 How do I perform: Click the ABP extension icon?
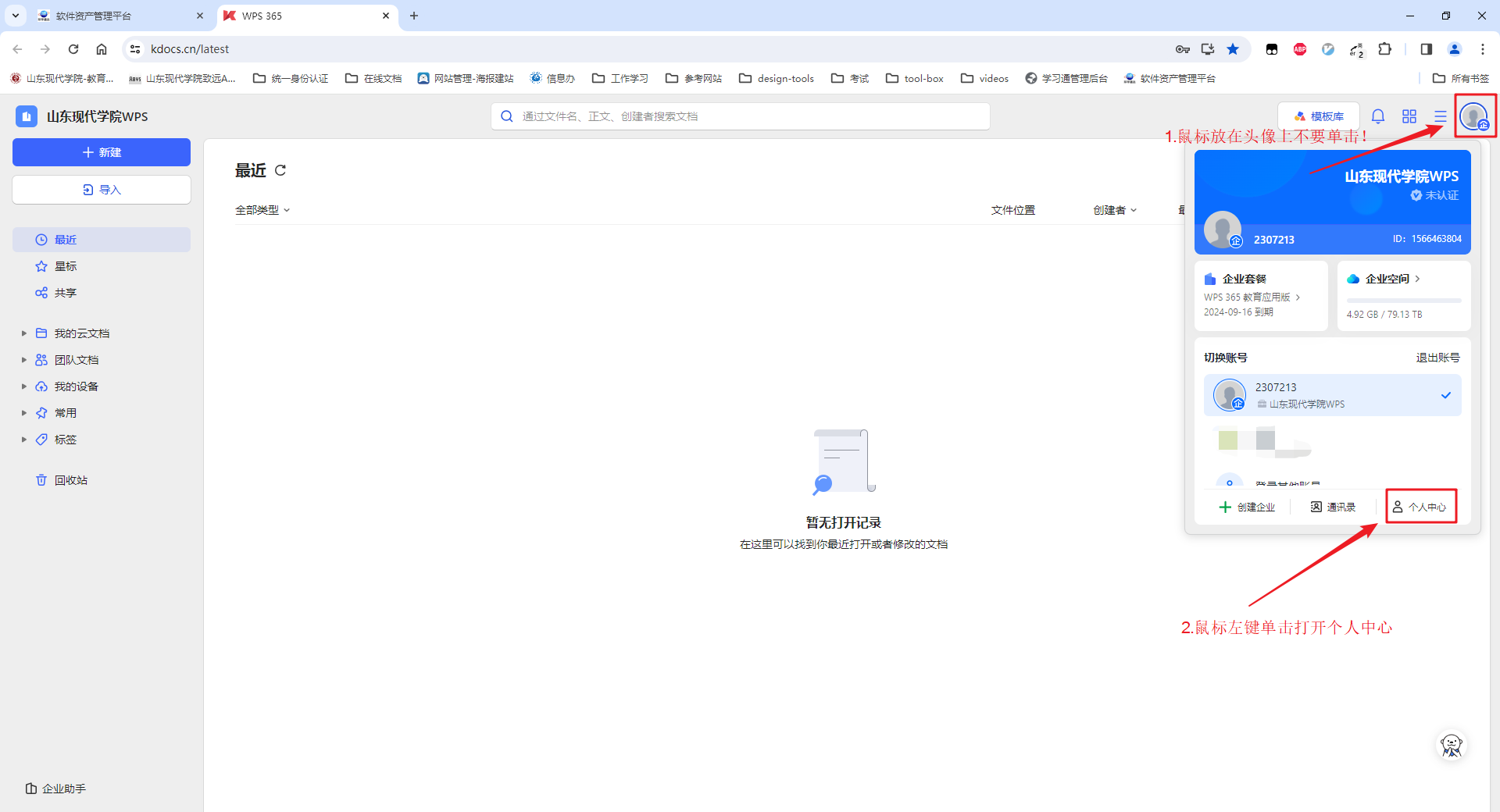1300,49
